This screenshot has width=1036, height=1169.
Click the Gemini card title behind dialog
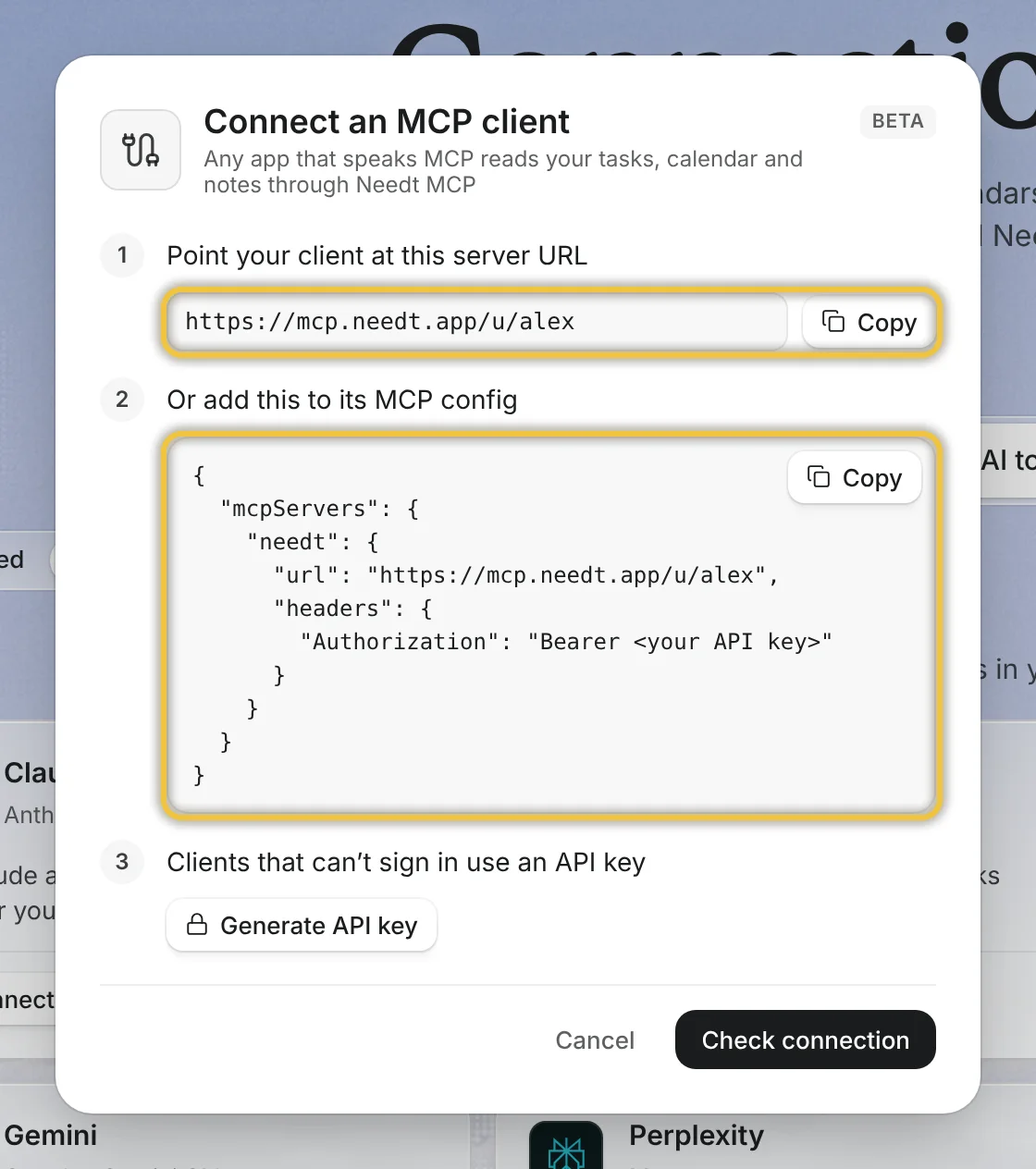(x=51, y=1135)
